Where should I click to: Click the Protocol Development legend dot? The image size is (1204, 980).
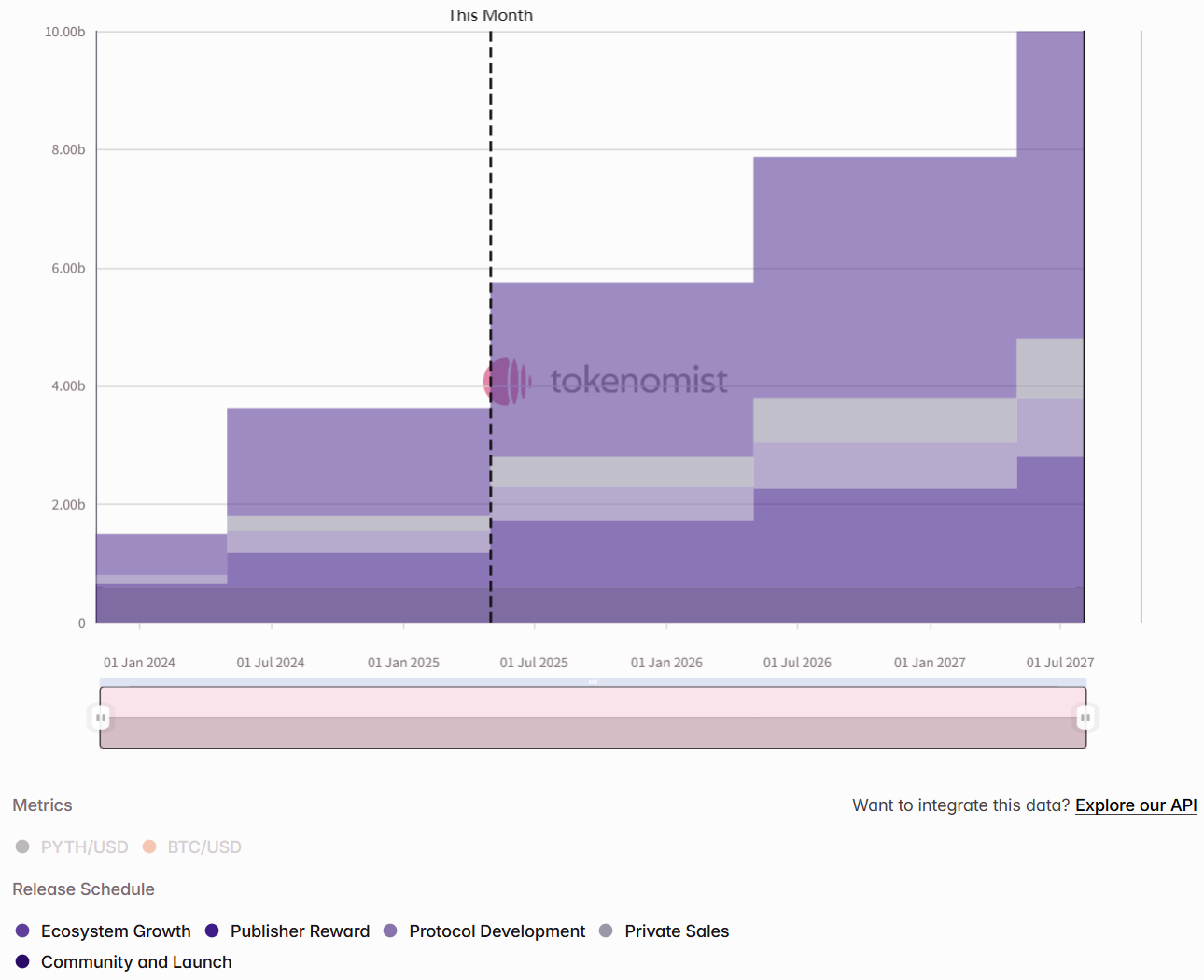[x=390, y=931]
